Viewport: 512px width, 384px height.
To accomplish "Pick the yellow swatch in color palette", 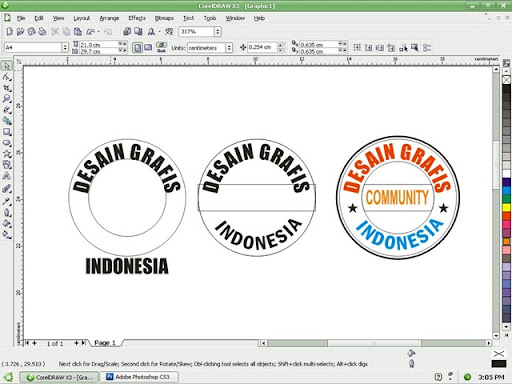I will click(506, 208).
